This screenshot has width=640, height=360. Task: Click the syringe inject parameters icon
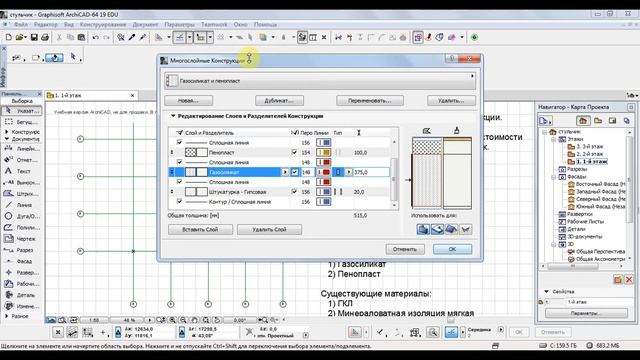143,38
